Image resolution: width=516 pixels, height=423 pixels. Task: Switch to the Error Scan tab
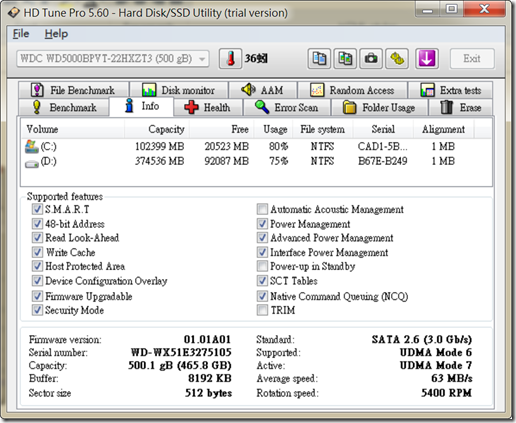[287, 107]
